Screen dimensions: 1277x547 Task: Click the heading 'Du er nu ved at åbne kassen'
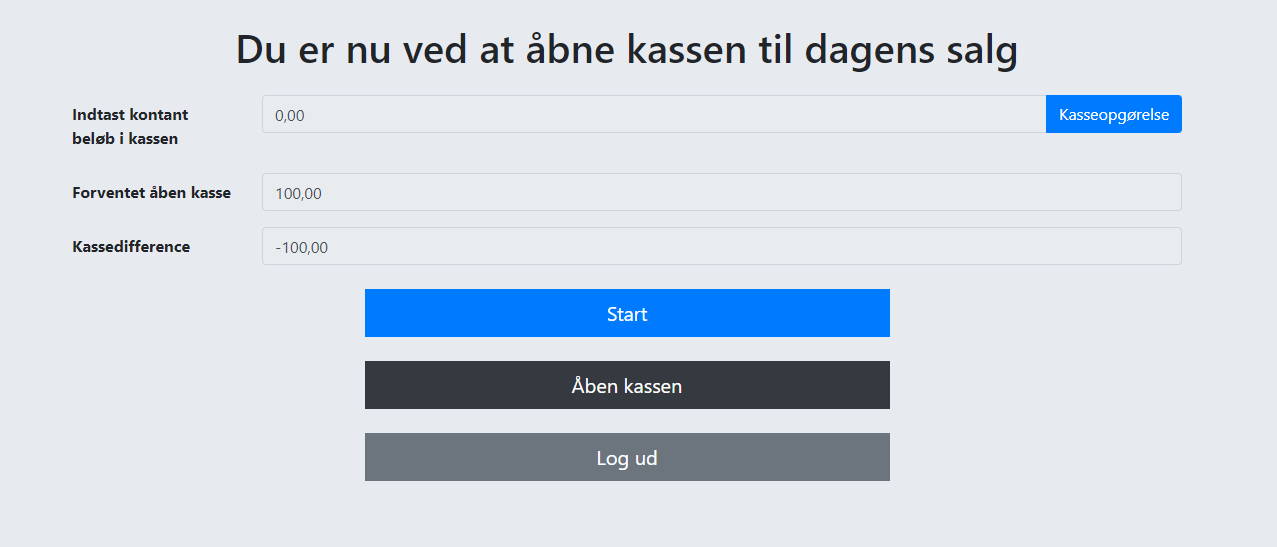click(627, 50)
